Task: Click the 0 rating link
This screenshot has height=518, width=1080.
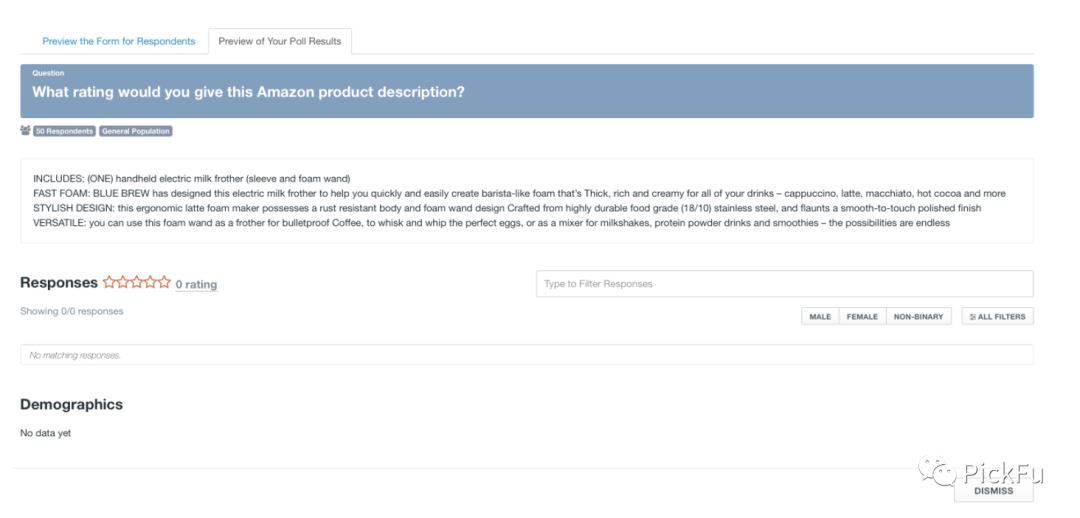Action: point(196,284)
